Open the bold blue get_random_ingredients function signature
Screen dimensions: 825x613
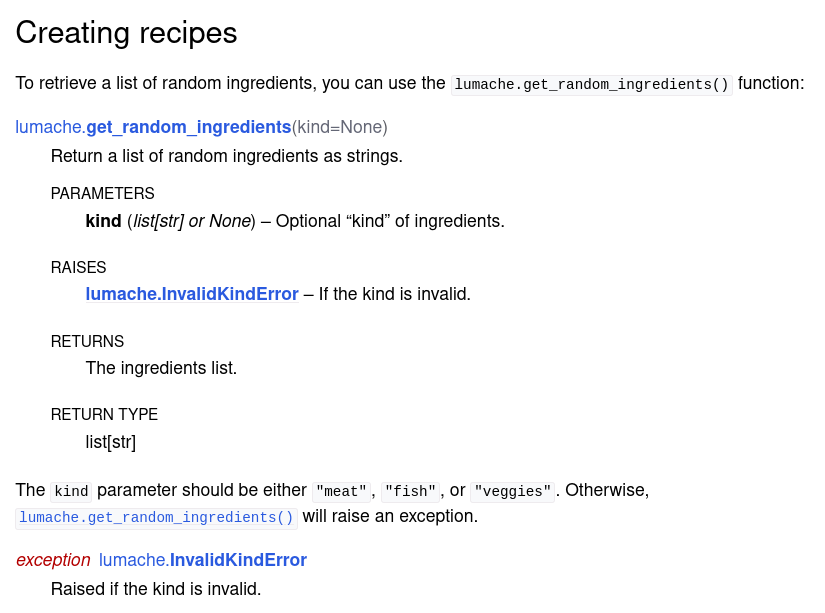pos(188,127)
